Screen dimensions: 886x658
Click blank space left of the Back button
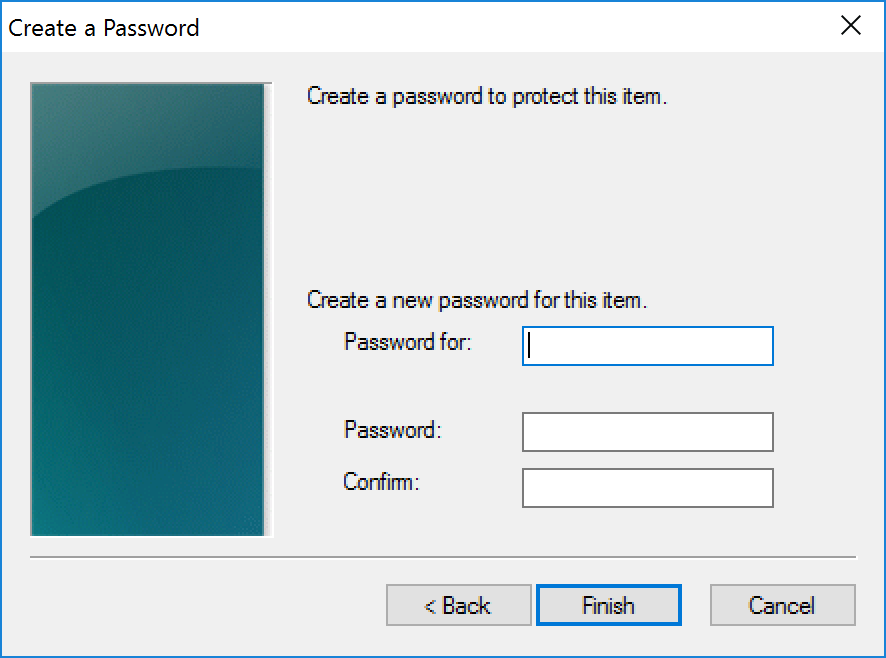coord(200,605)
